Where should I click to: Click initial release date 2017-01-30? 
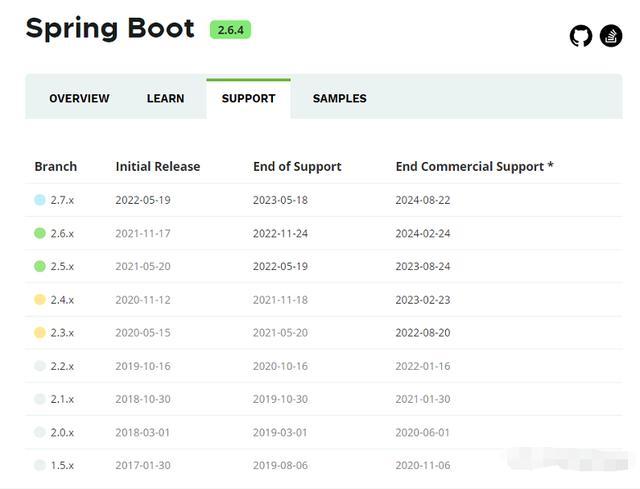[x=143, y=465]
